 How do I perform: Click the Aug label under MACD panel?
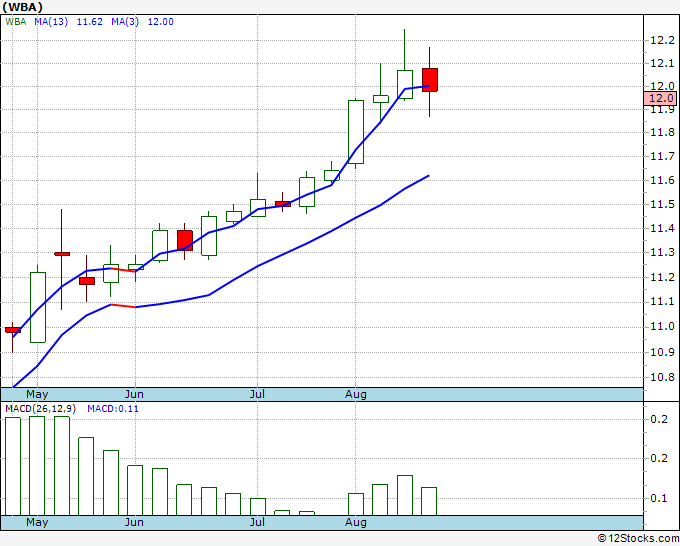tap(356, 522)
